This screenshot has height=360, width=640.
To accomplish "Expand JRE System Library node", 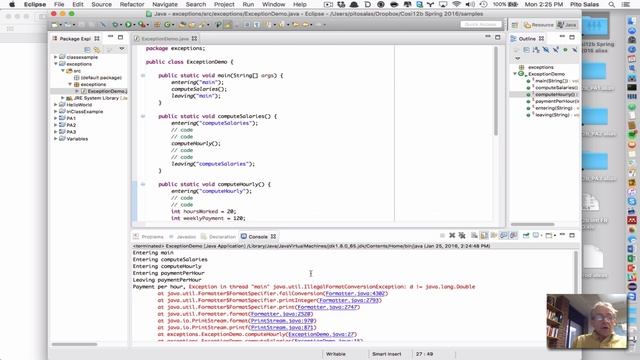I will coord(62,98).
